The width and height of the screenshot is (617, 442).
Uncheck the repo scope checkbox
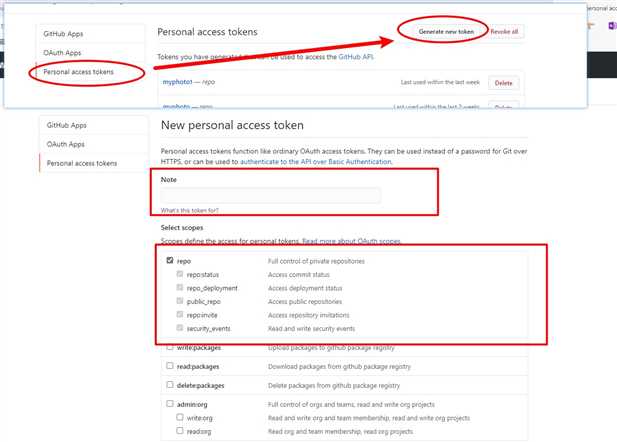pyautogui.click(x=170, y=261)
